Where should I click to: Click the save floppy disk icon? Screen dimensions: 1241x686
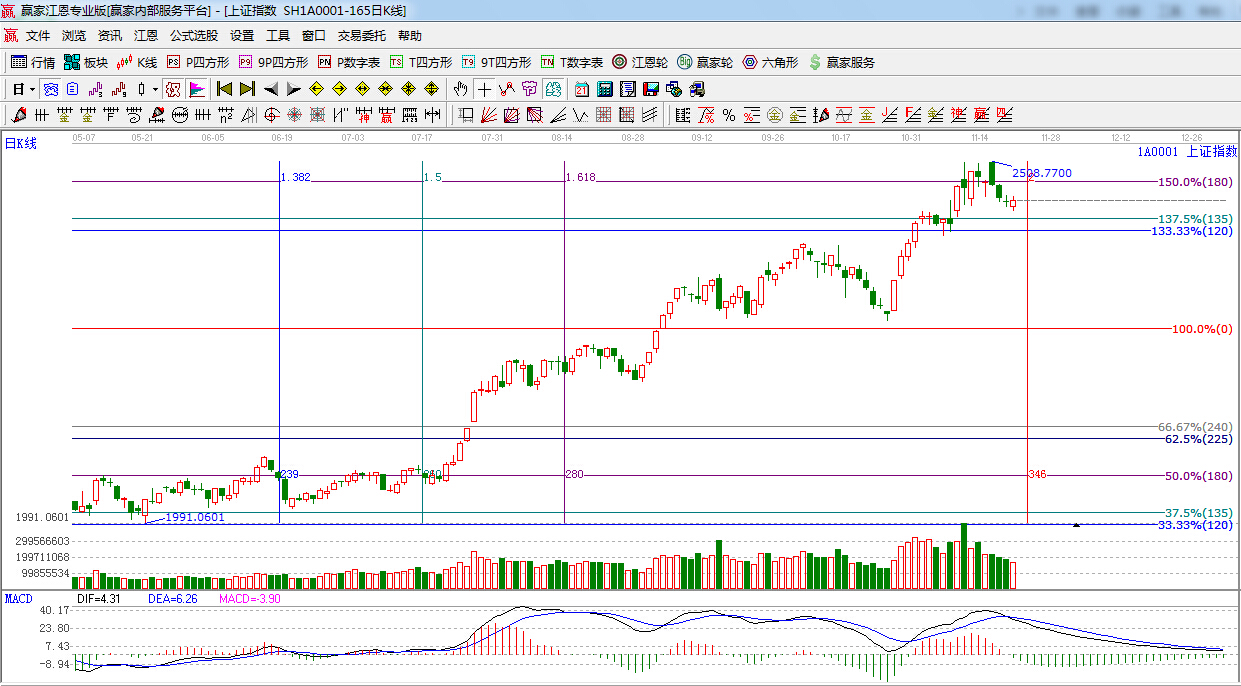point(651,89)
